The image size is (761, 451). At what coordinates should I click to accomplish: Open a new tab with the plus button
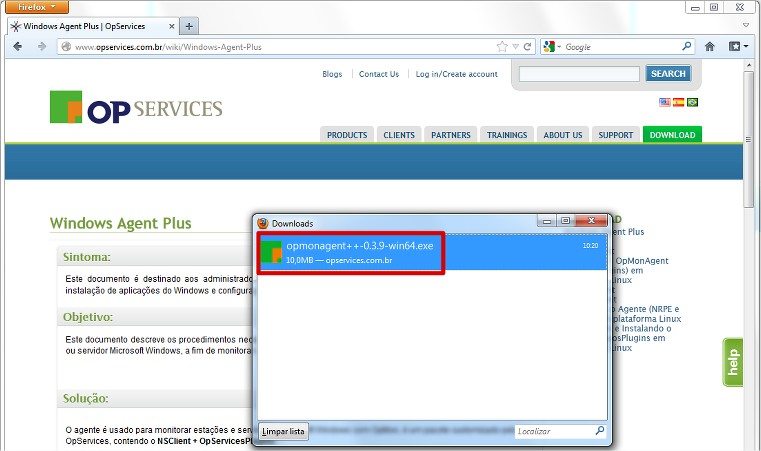189,26
